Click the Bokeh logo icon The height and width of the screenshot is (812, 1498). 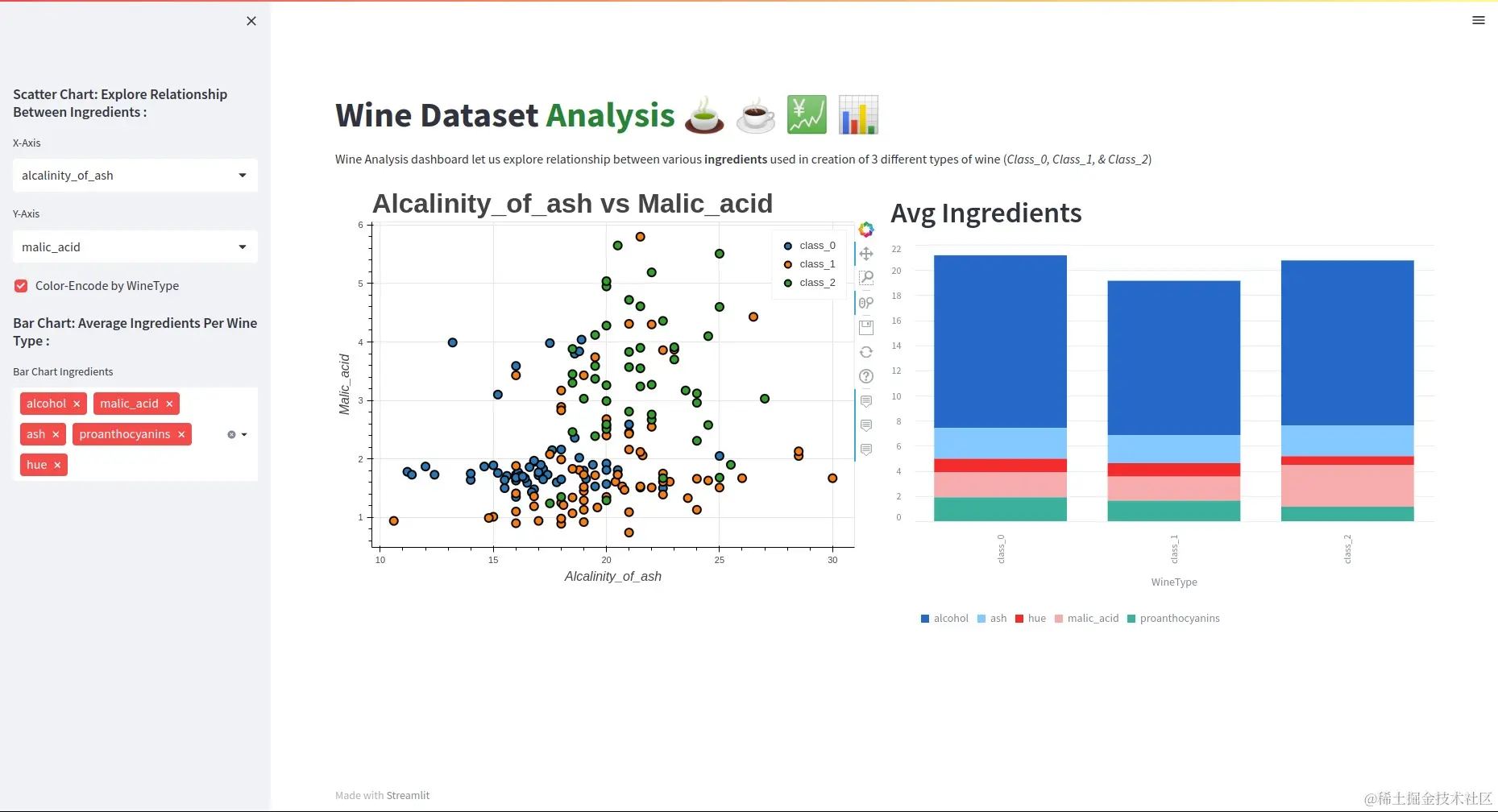pyautogui.click(x=866, y=230)
